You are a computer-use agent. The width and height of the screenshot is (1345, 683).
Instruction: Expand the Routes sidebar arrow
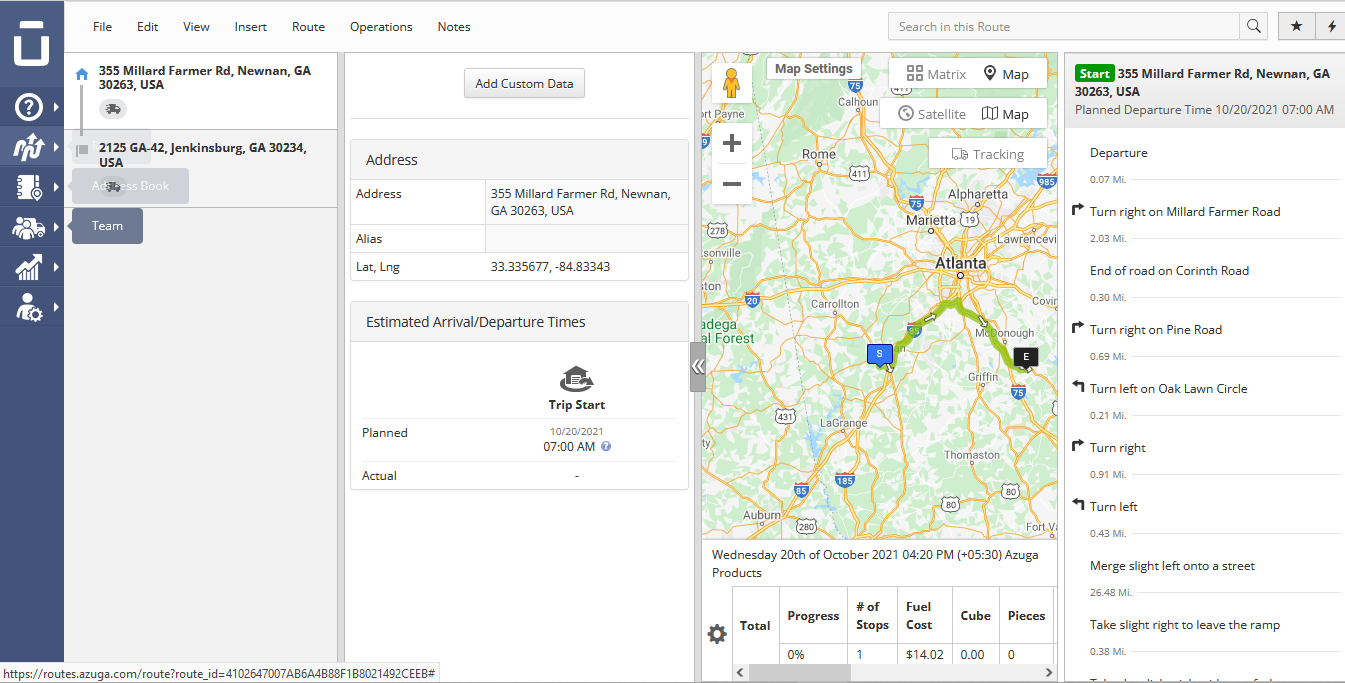coord(56,146)
